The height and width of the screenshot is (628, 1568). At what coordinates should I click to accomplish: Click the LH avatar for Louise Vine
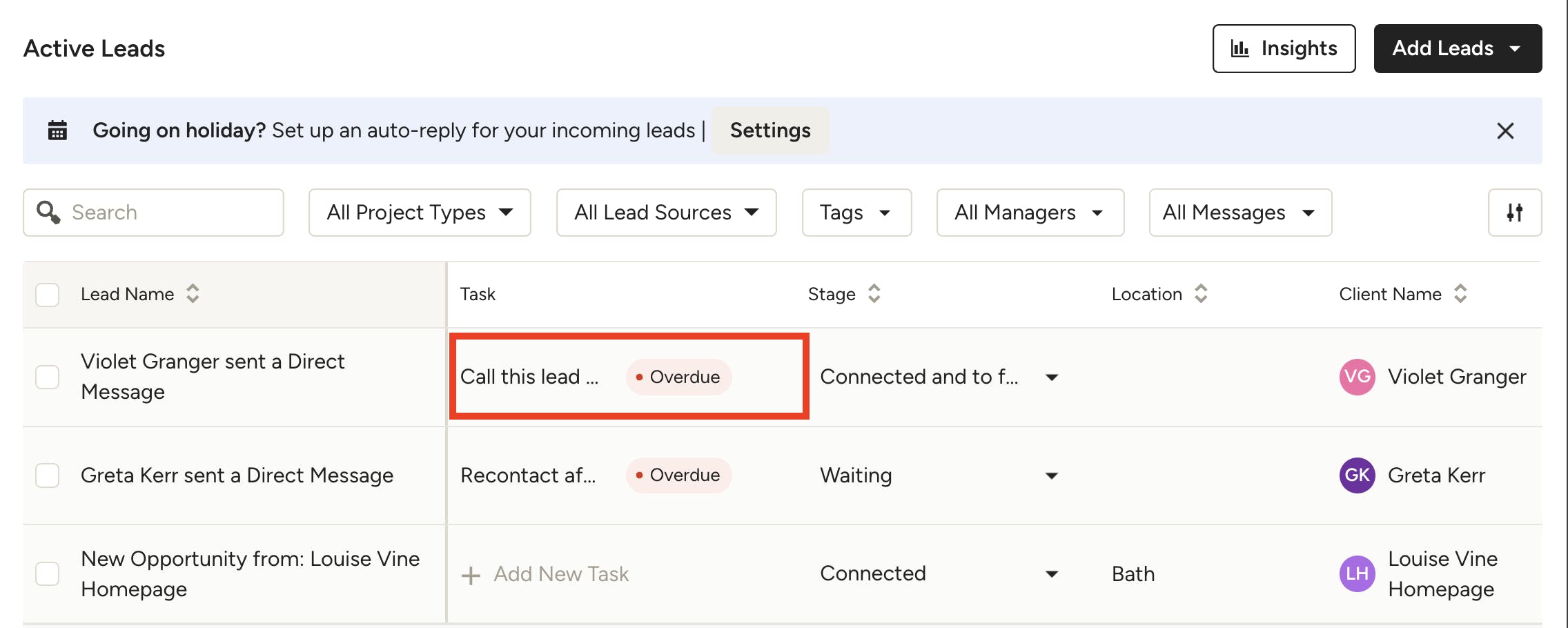point(1356,573)
